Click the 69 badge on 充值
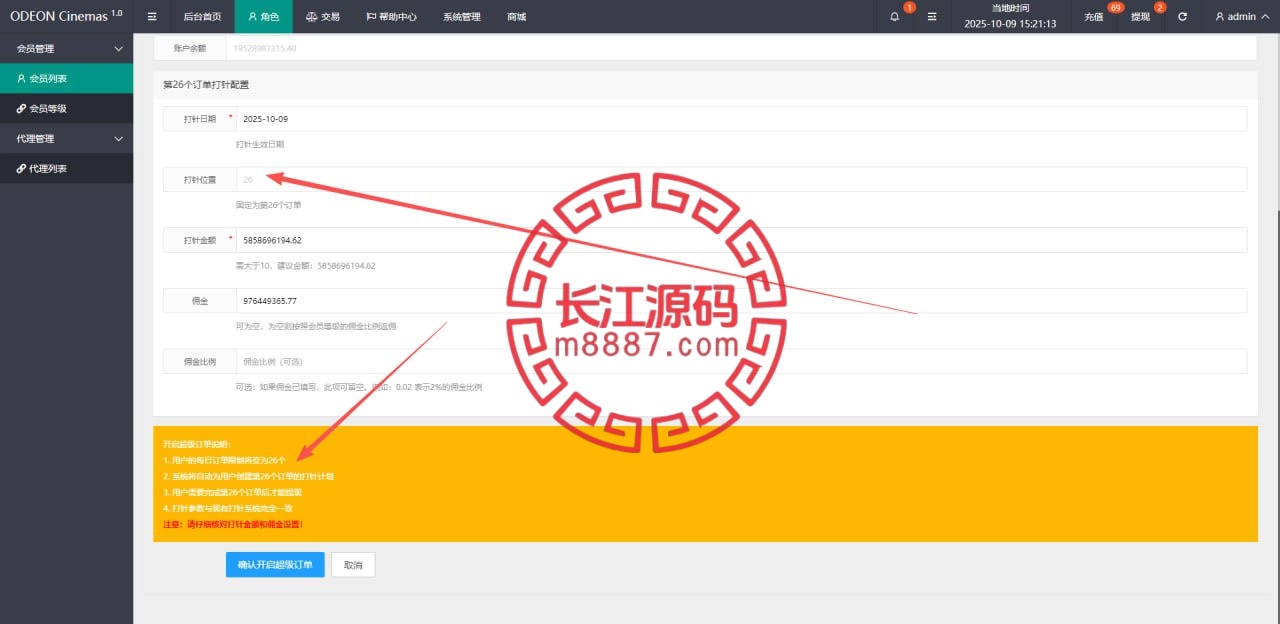 (x=1116, y=7)
